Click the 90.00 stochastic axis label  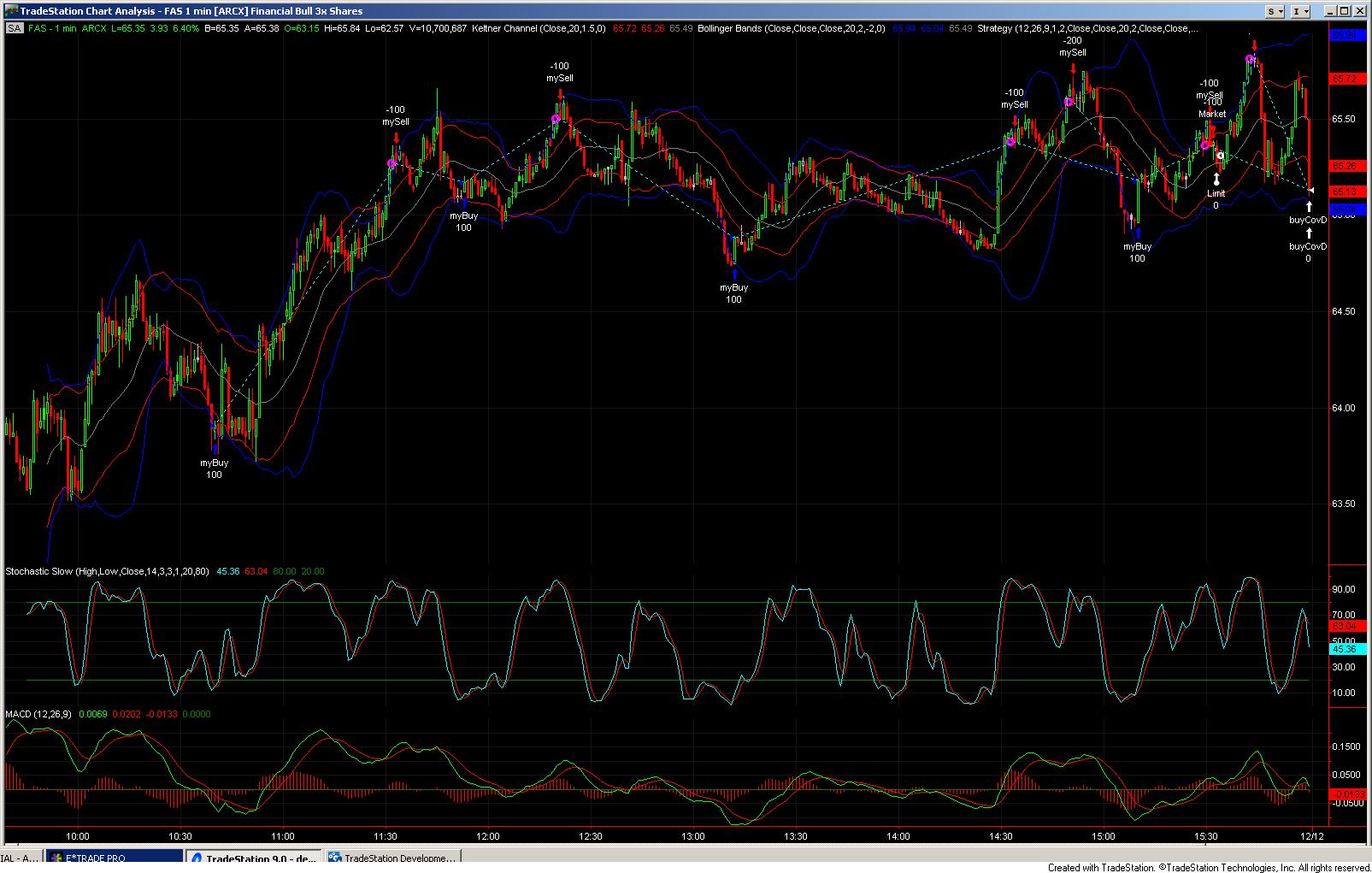tap(1345, 589)
